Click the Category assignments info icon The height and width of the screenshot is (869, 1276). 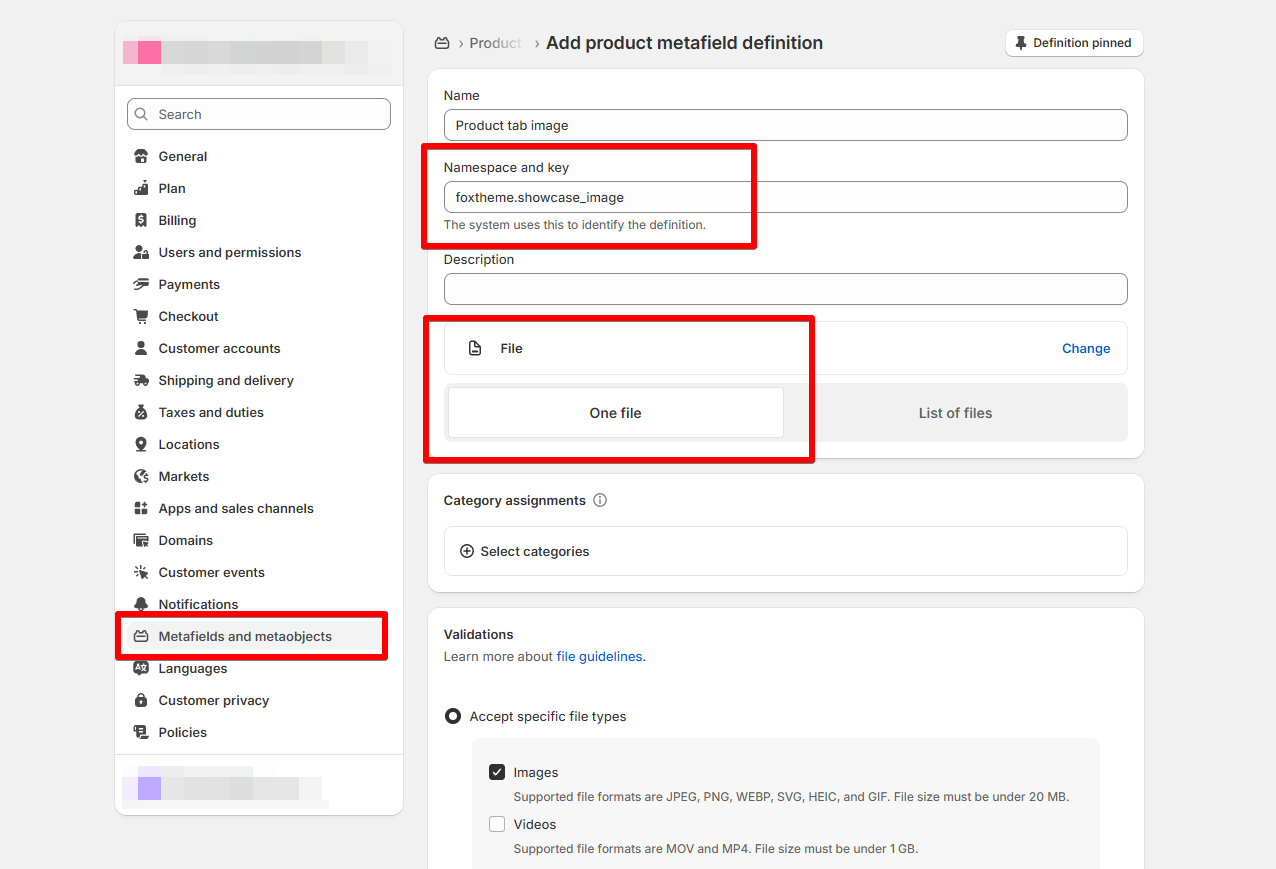tap(600, 501)
